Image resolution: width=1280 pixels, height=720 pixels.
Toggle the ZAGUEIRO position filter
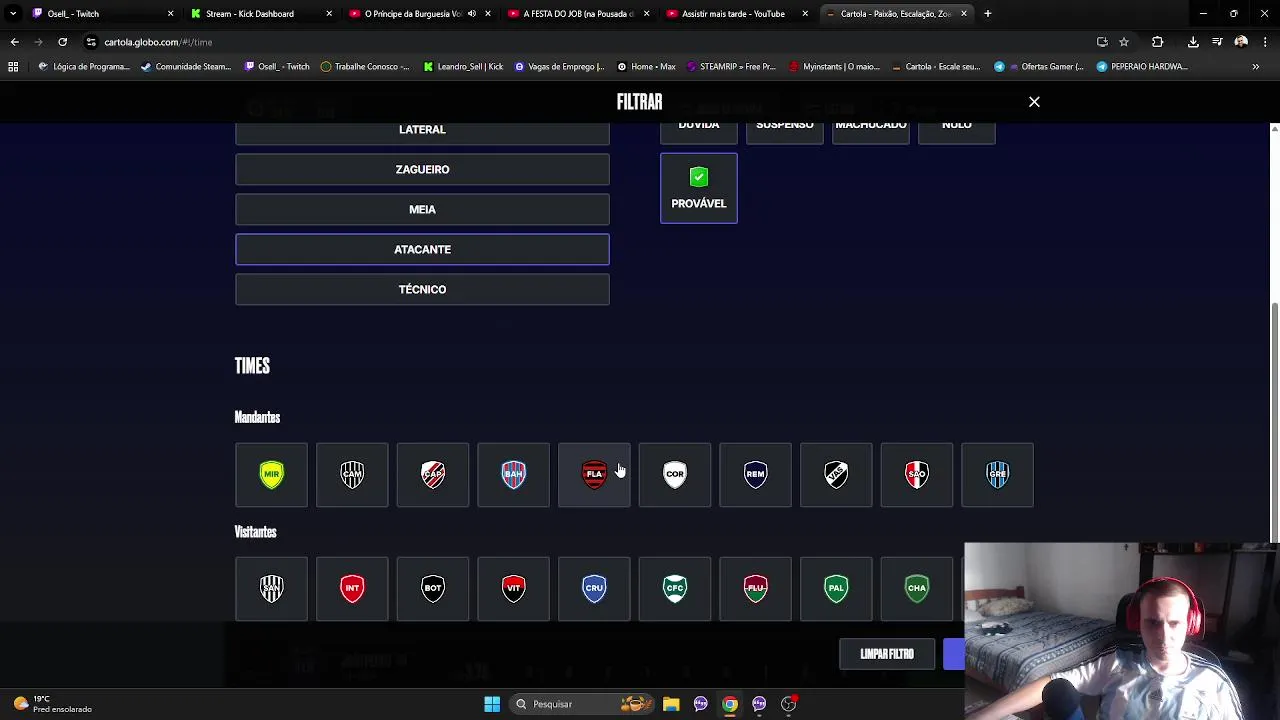click(422, 169)
